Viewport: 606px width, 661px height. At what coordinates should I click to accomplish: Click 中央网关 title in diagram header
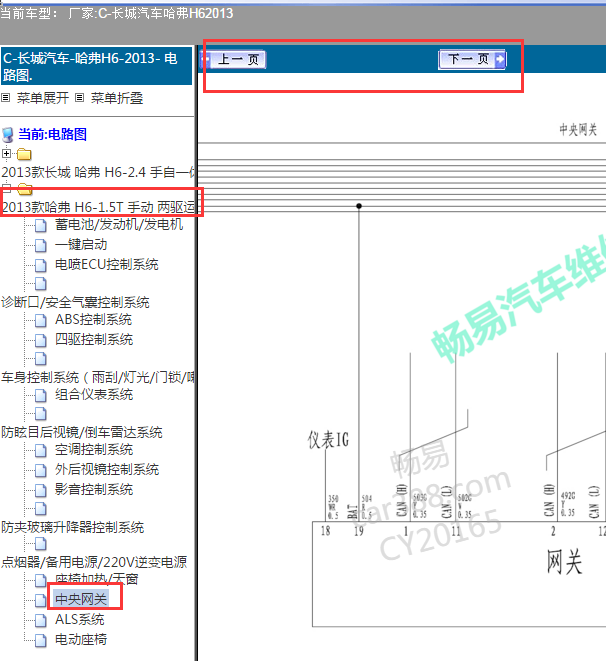point(578,129)
